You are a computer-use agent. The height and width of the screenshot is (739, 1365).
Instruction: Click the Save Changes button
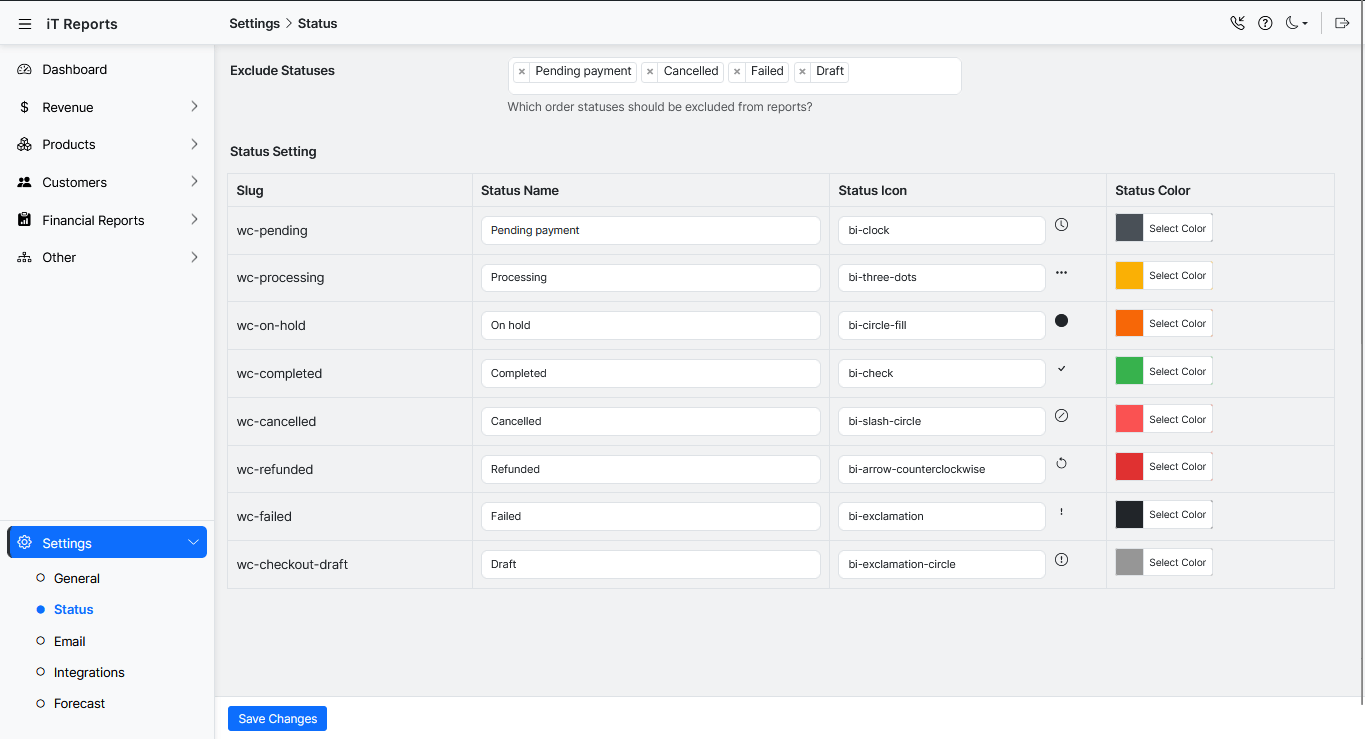click(x=277, y=718)
